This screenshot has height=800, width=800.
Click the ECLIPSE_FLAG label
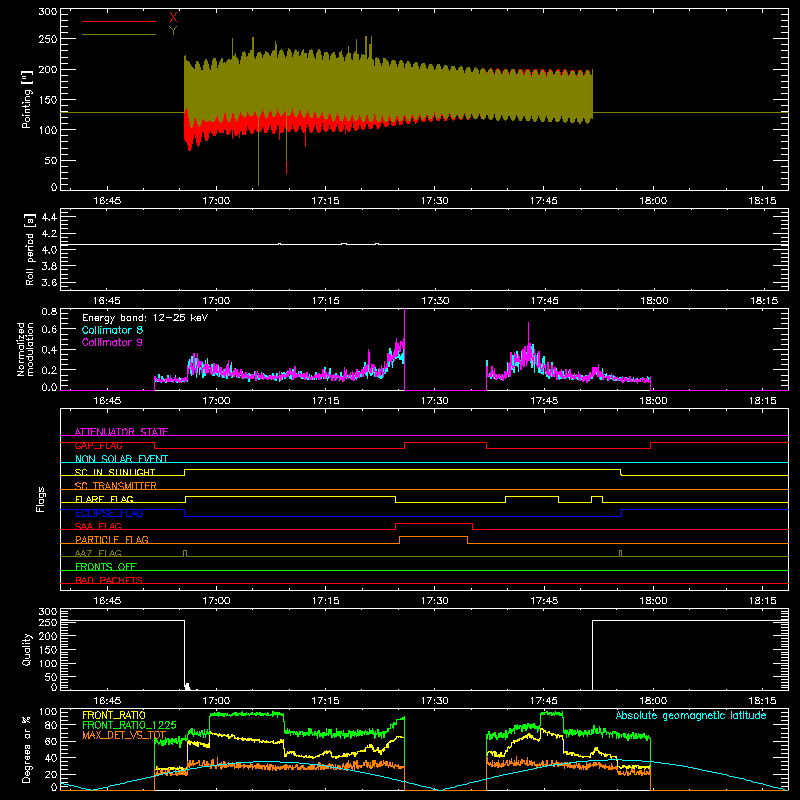click(109, 513)
